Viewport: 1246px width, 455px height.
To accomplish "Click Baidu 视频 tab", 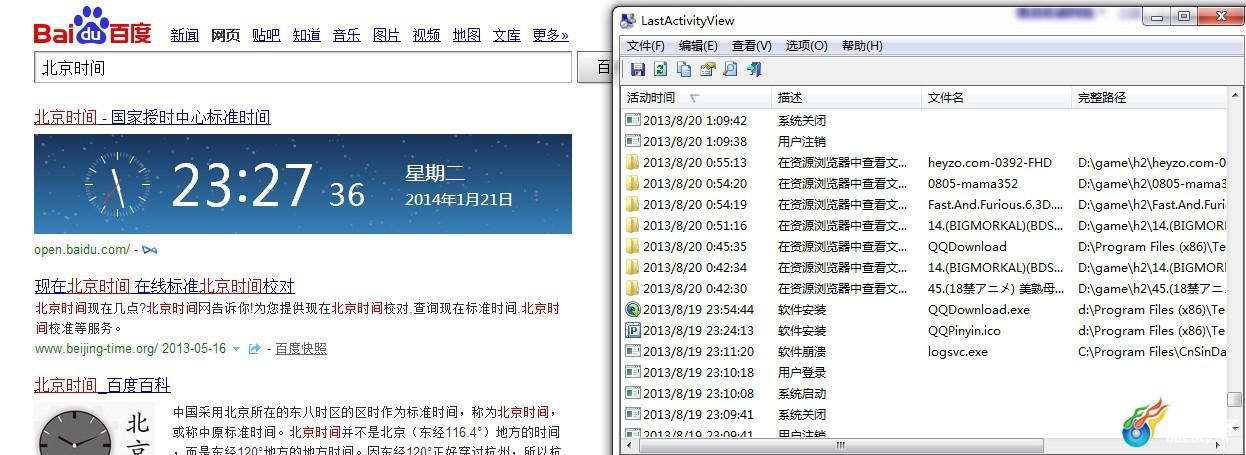I will pos(426,35).
